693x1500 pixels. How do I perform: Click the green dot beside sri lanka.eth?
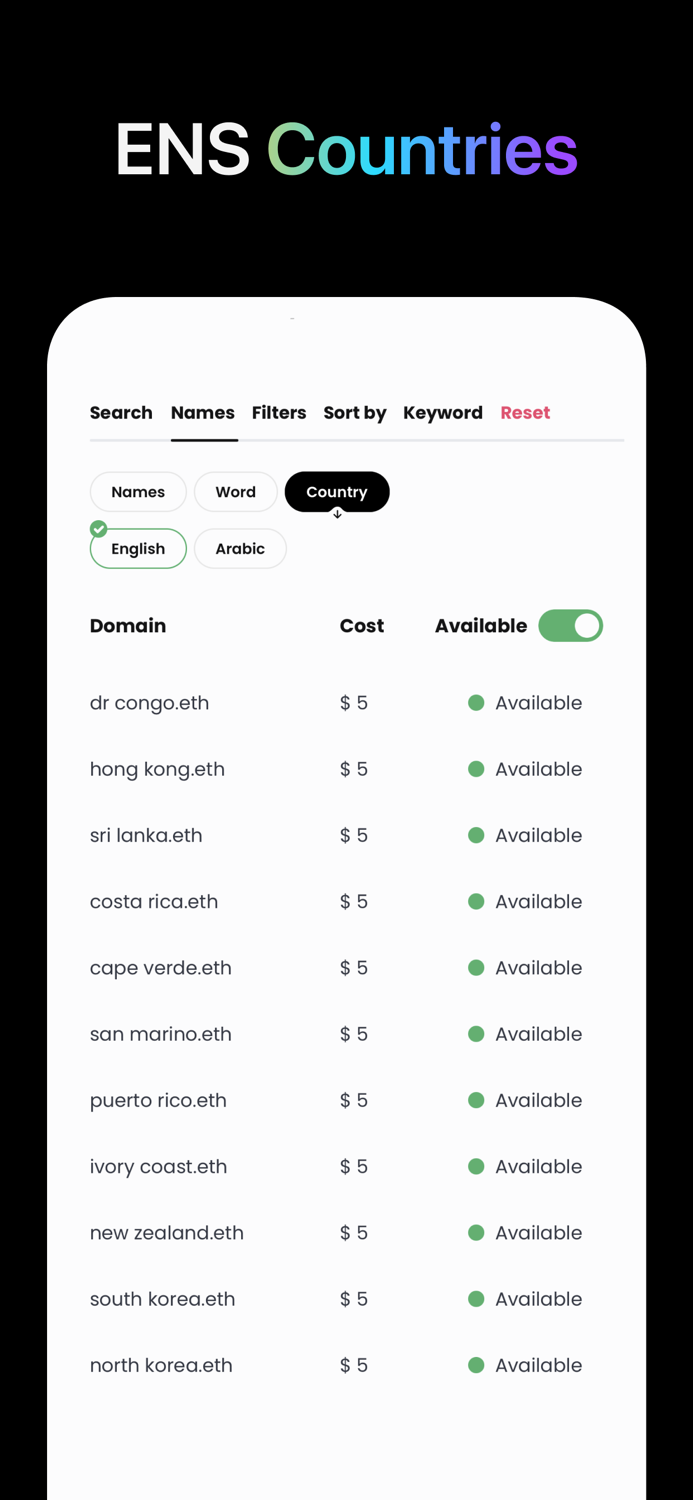click(476, 835)
